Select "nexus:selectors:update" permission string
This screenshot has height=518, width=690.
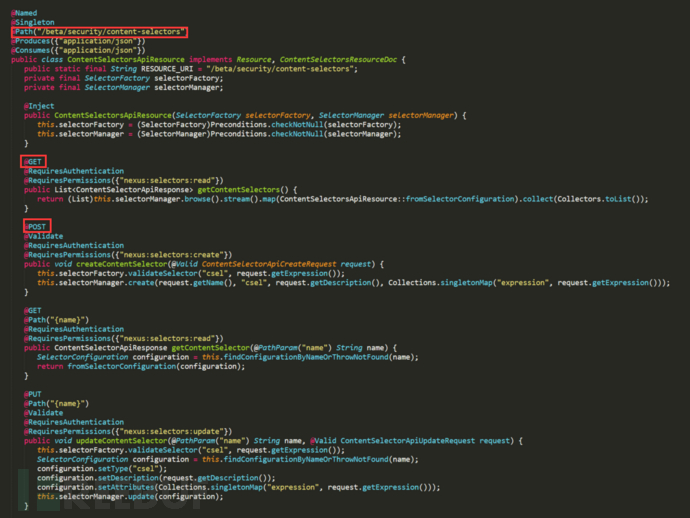click(x=171, y=431)
